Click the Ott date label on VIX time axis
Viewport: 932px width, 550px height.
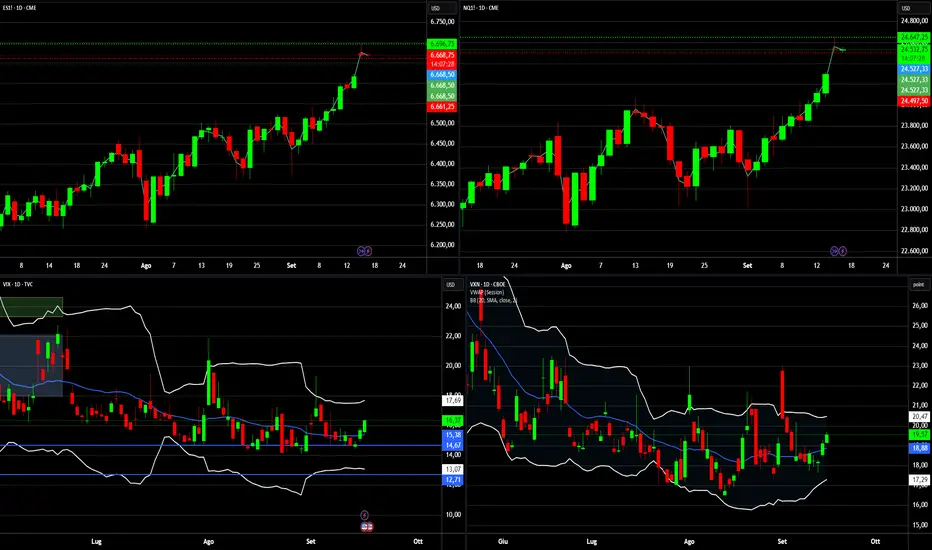418,542
